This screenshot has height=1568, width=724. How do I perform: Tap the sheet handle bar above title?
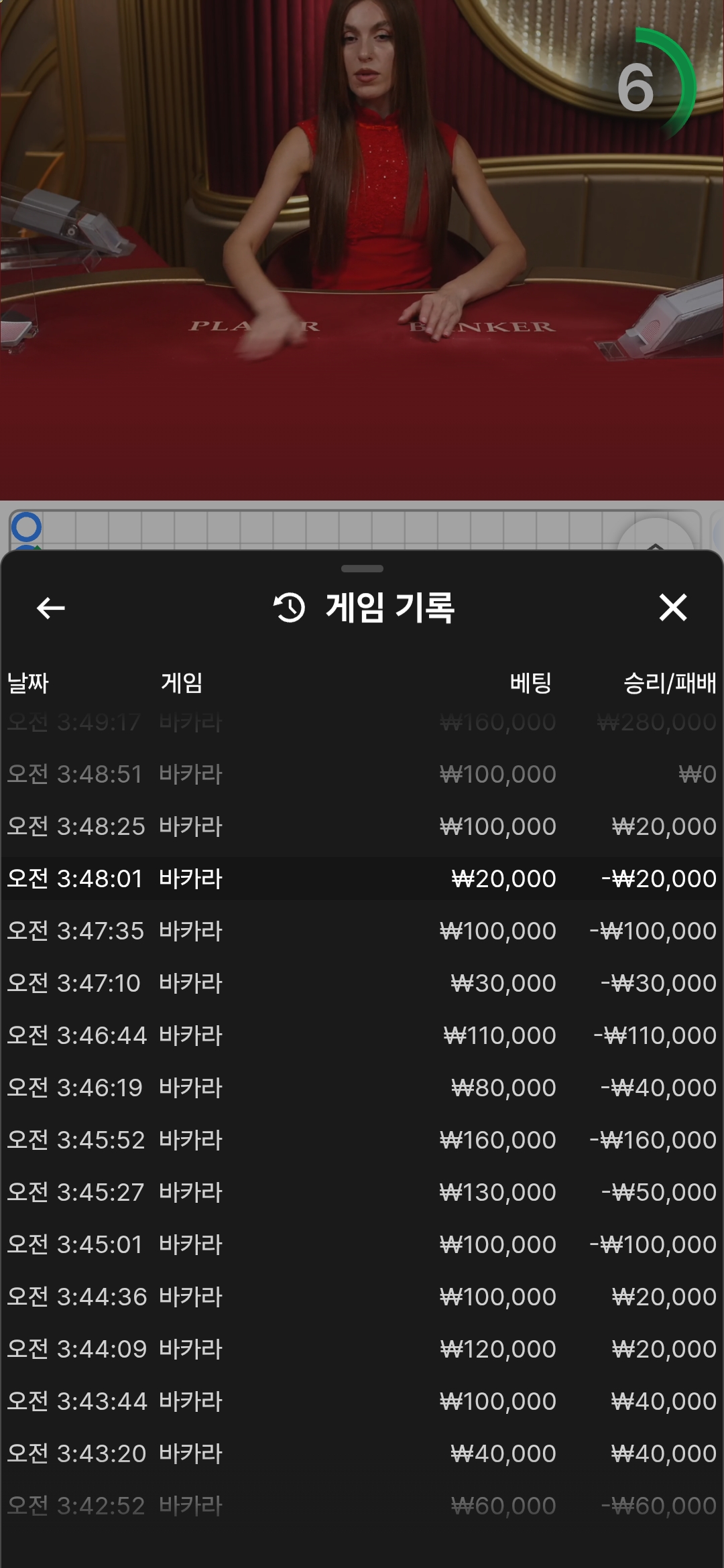362,569
